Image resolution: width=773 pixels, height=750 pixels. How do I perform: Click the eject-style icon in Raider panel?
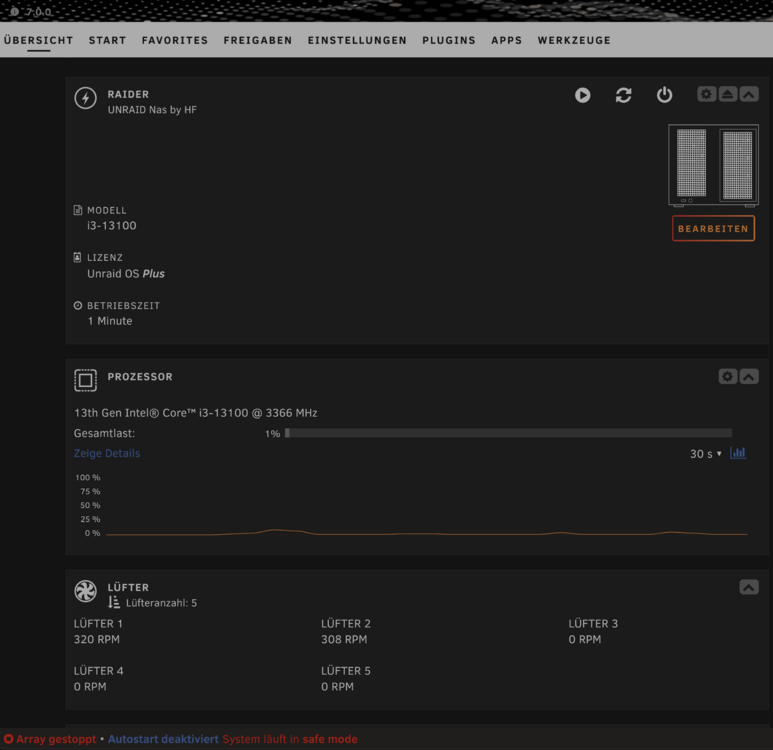(x=728, y=94)
